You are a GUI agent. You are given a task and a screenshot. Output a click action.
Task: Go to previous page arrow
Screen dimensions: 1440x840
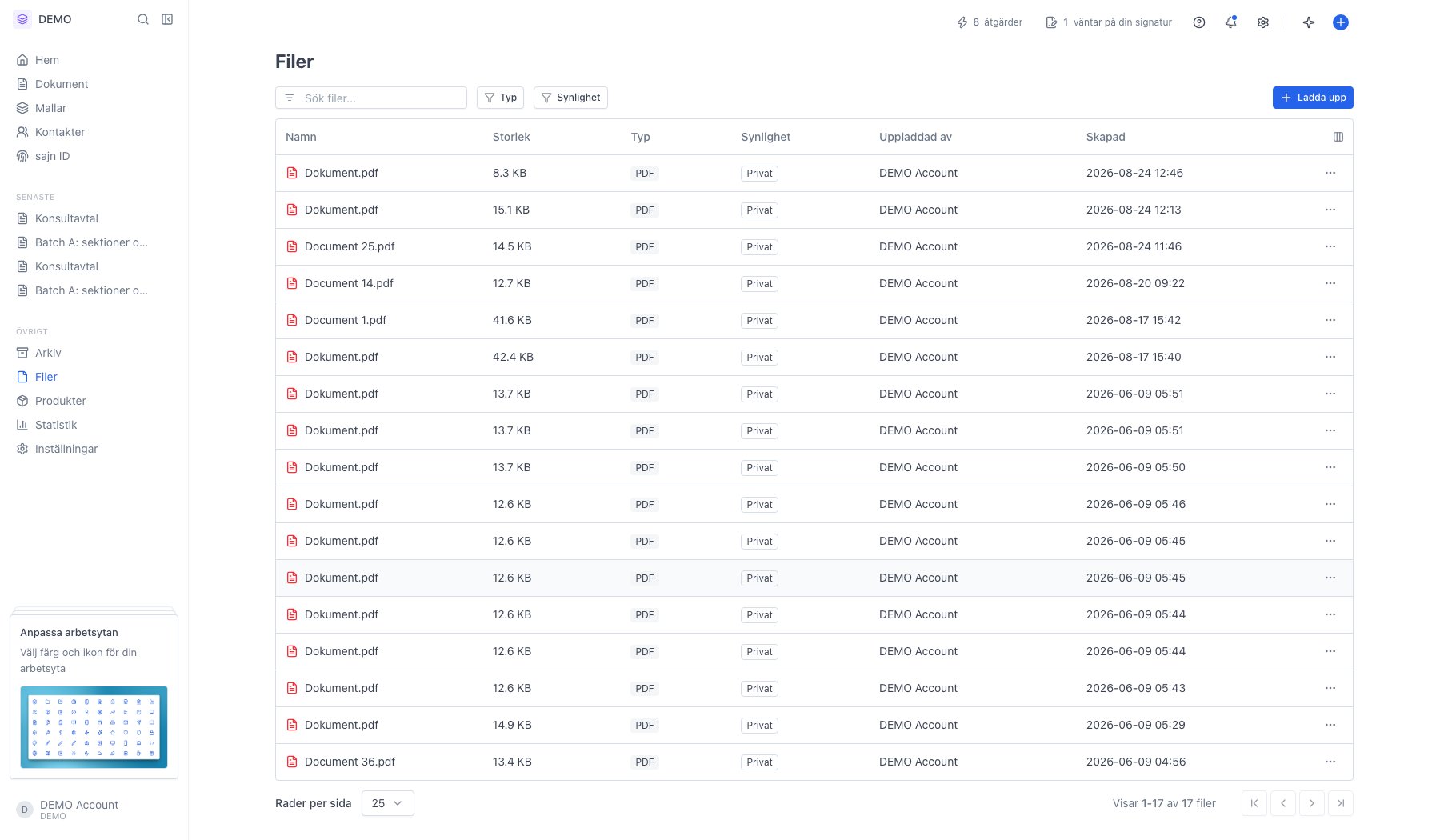tap(1283, 803)
